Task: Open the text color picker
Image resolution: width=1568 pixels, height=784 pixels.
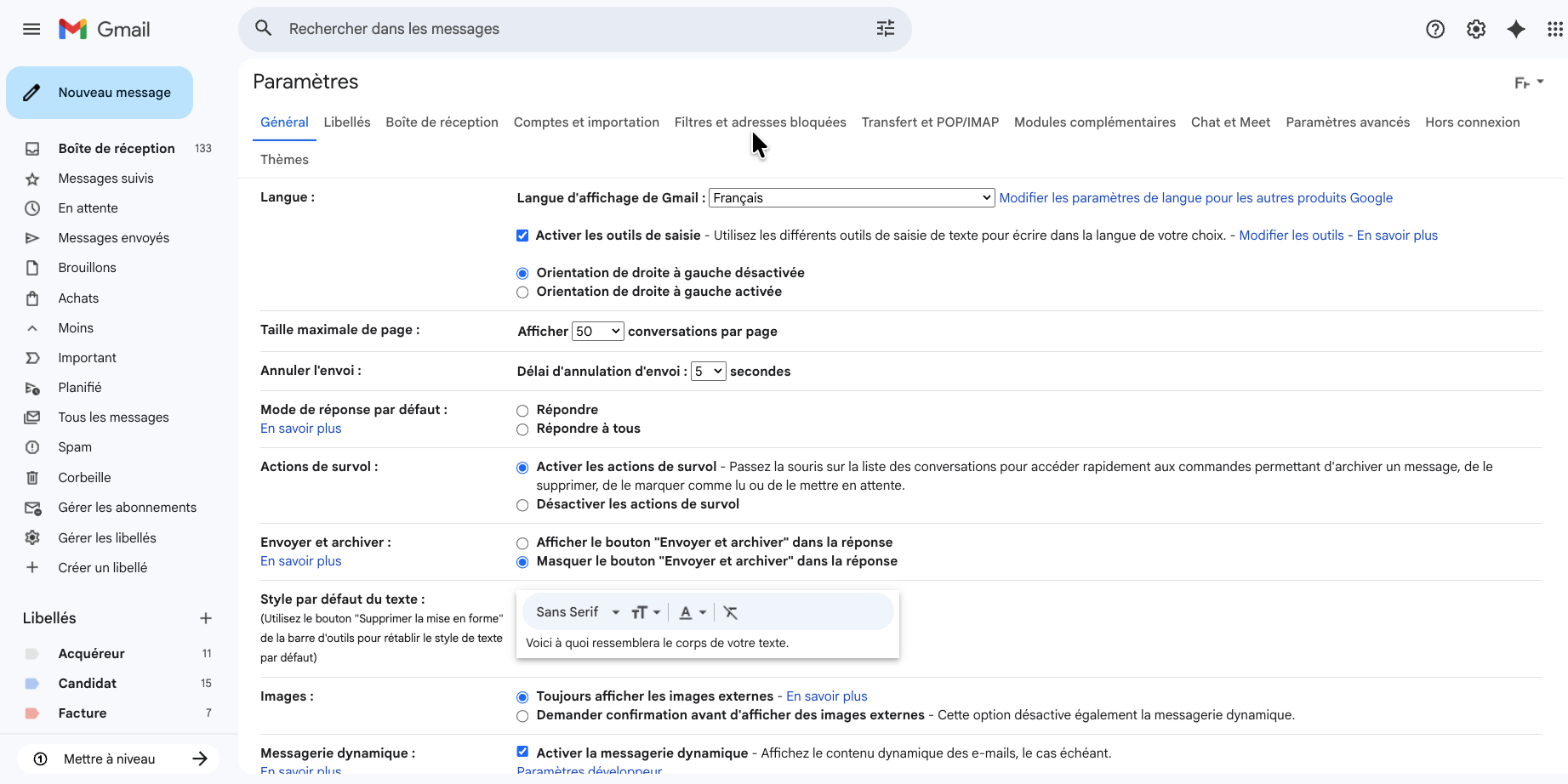Action: click(693, 612)
